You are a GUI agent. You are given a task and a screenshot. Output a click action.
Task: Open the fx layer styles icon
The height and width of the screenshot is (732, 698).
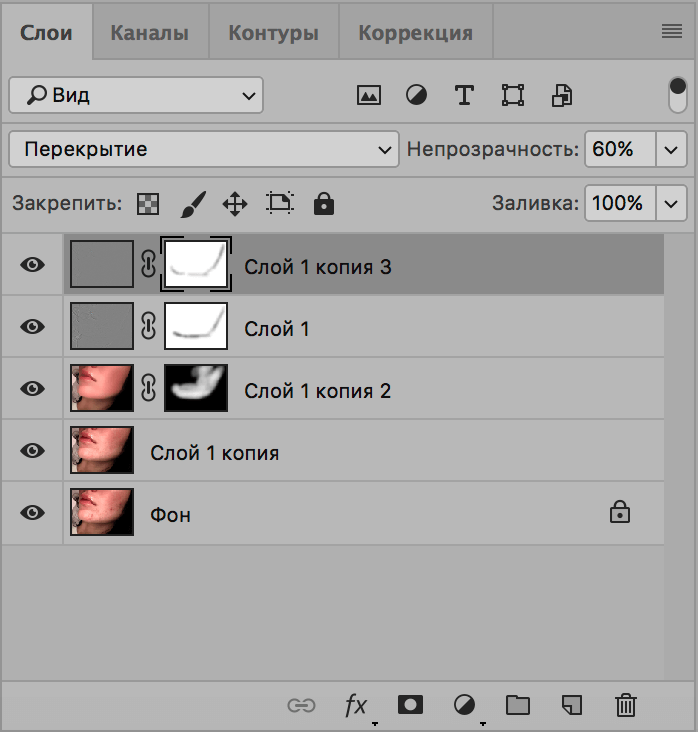point(356,705)
